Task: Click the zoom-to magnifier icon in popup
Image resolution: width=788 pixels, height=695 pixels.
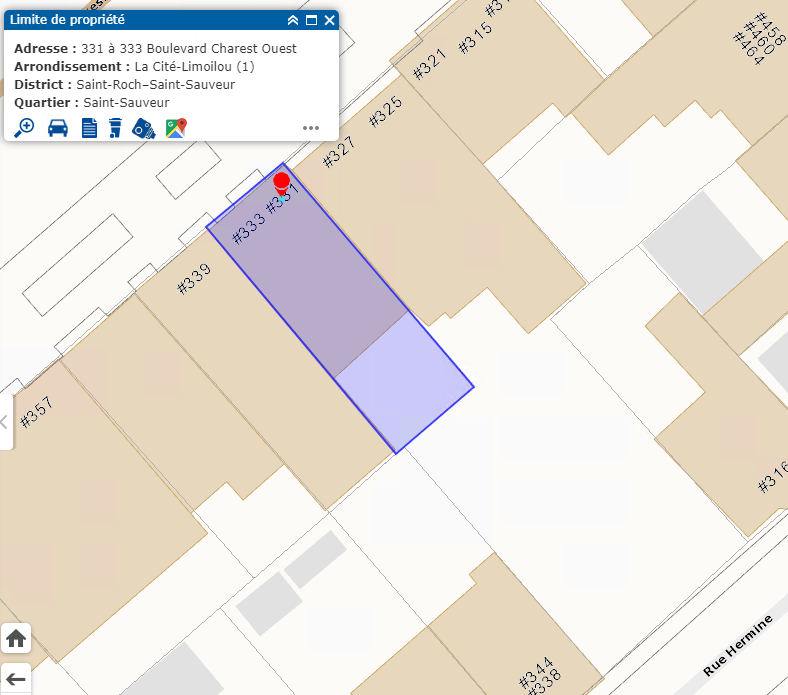Action: [x=24, y=128]
